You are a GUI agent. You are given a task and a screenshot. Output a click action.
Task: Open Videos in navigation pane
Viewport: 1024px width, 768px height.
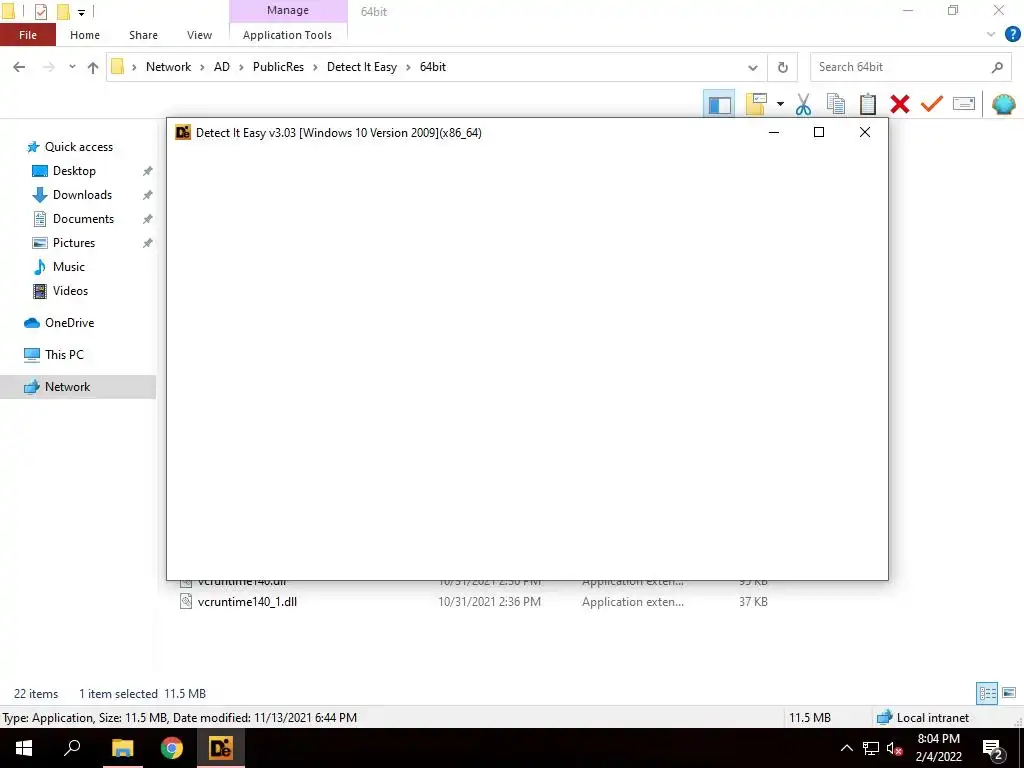(70, 291)
